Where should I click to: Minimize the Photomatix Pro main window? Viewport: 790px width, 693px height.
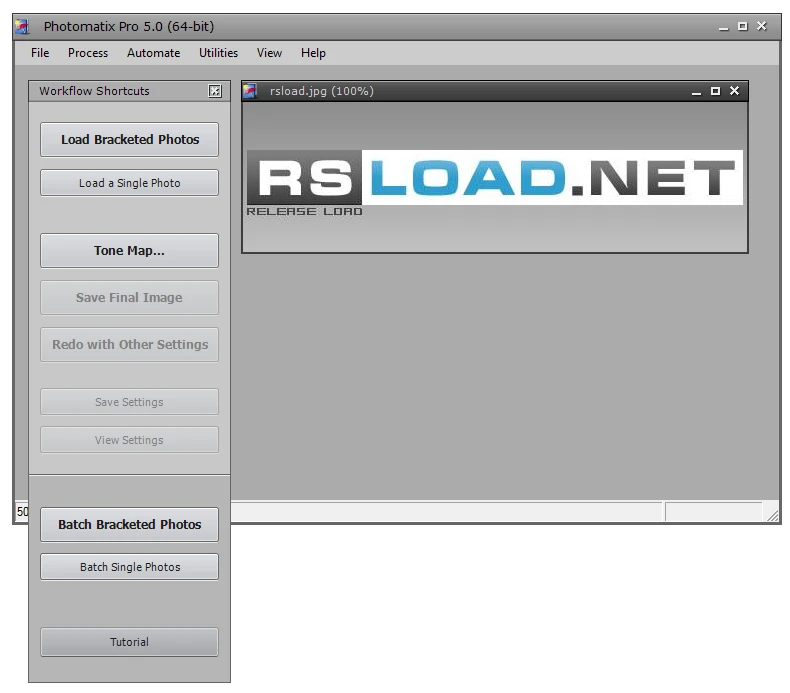click(723, 26)
